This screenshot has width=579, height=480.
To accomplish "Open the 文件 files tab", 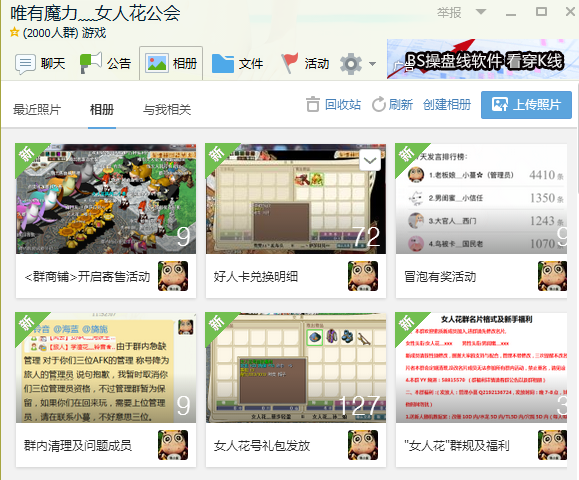I will point(237,64).
